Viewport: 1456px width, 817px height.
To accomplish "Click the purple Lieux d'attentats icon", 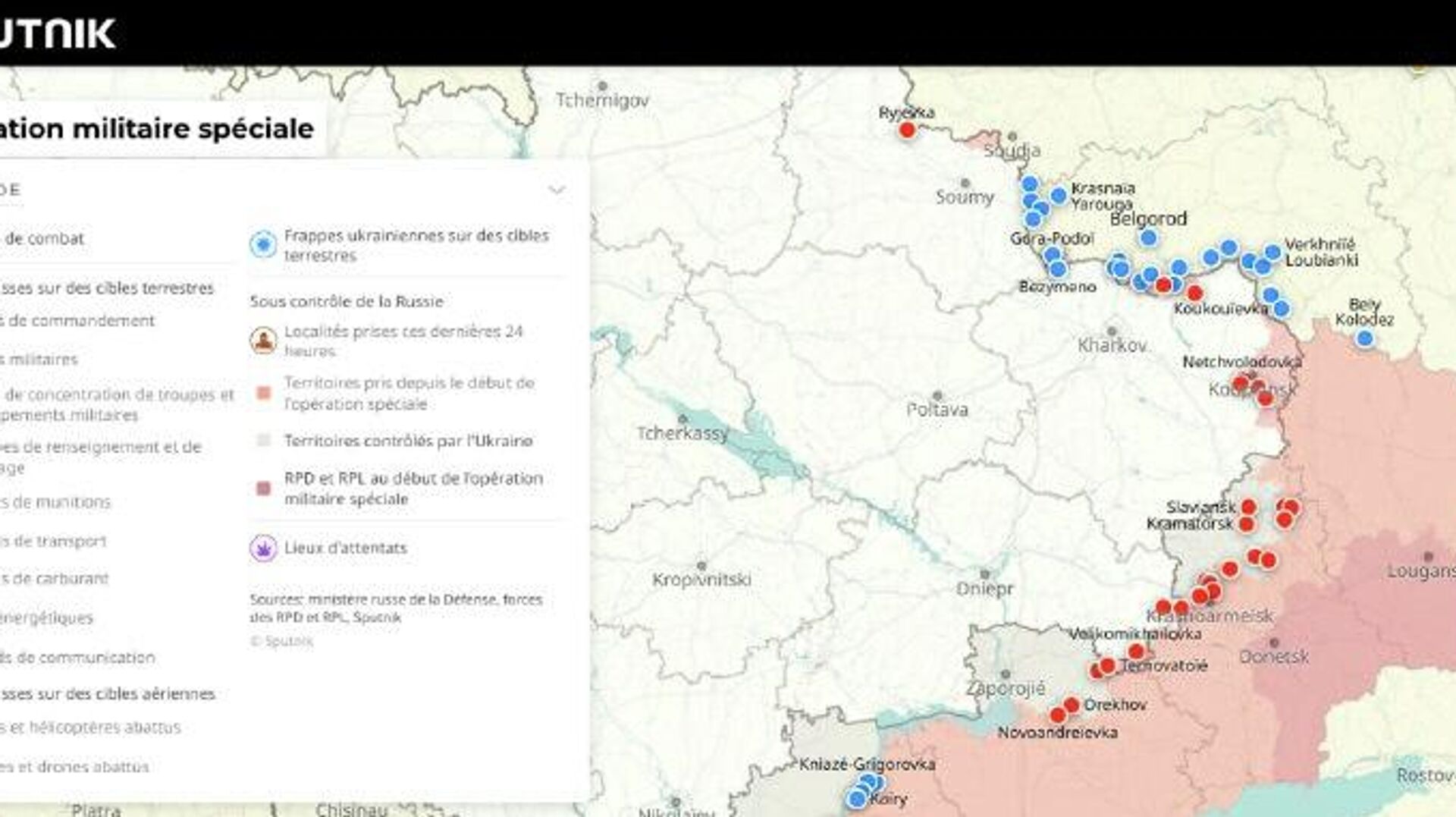I will (263, 548).
